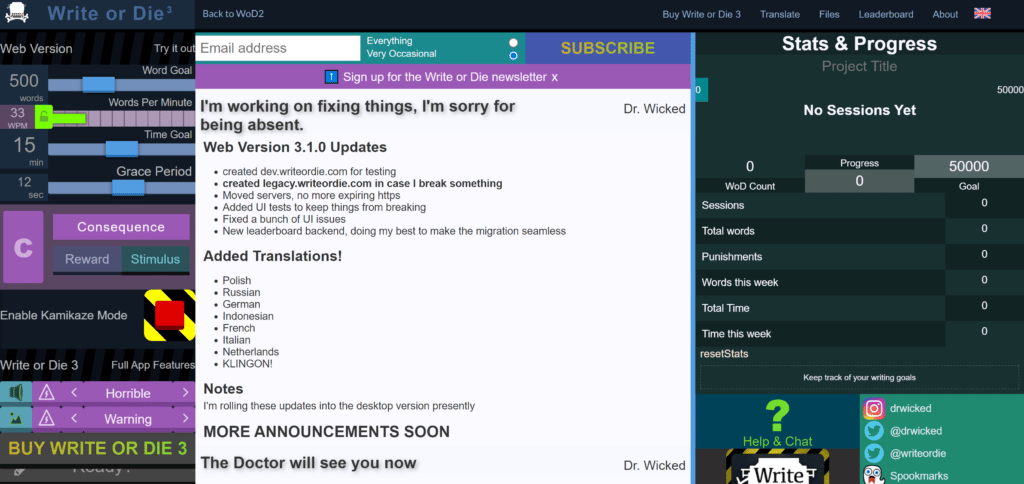
Task: Click the Grace Period slider handle
Action: [x=128, y=187]
